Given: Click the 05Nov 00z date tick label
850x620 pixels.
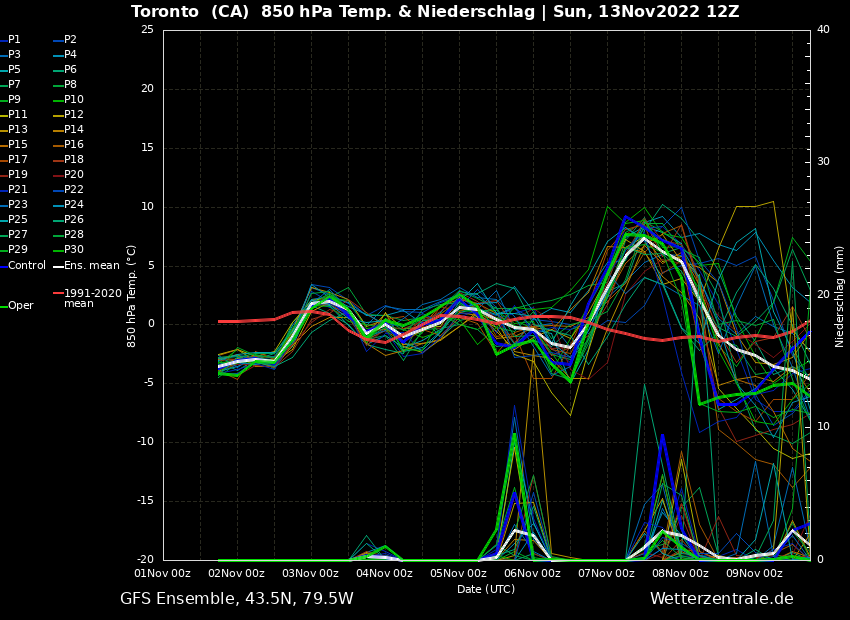Looking at the screenshot, I should point(458,574).
